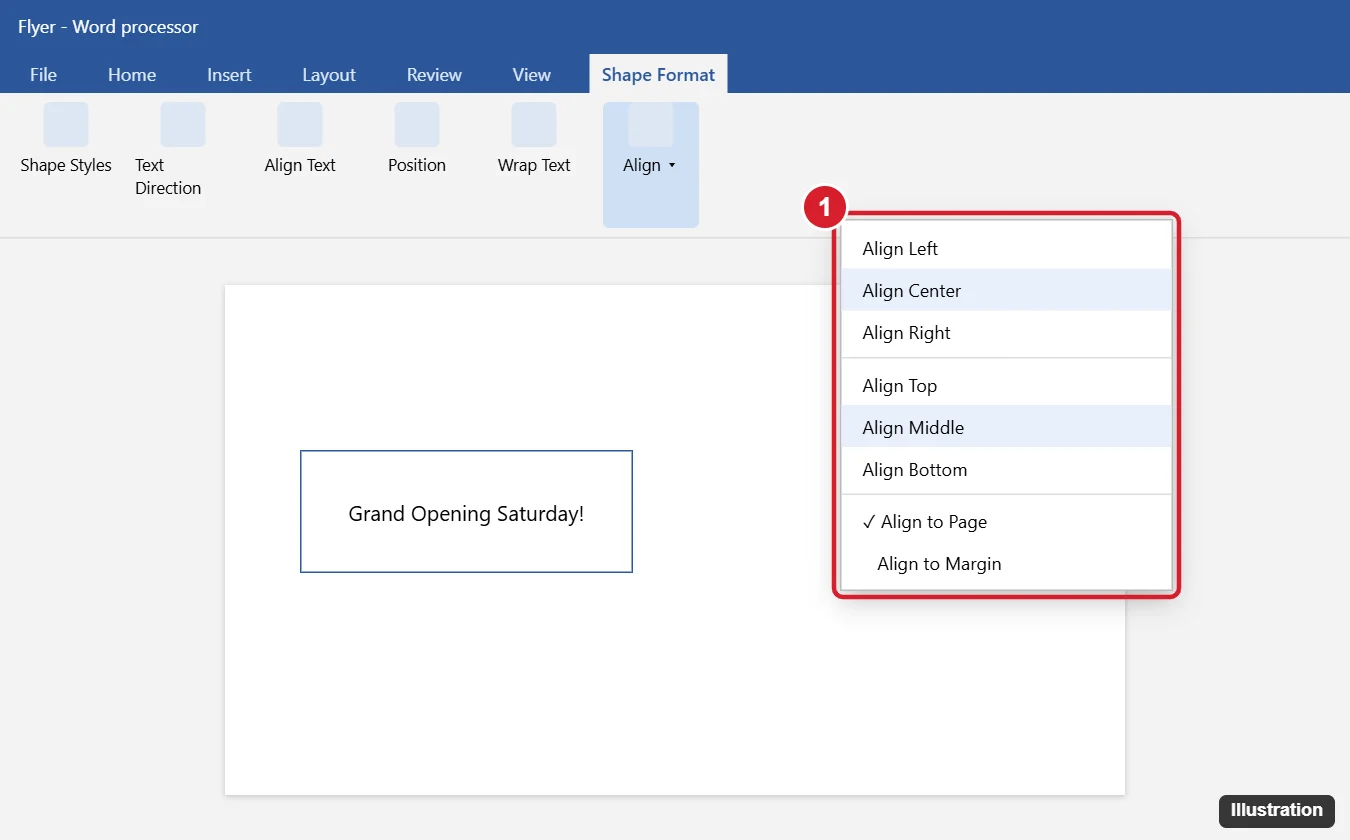Pick Align Middle in the menu
This screenshot has height=840, width=1350.
pyautogui.click(x=1006, y=428)
